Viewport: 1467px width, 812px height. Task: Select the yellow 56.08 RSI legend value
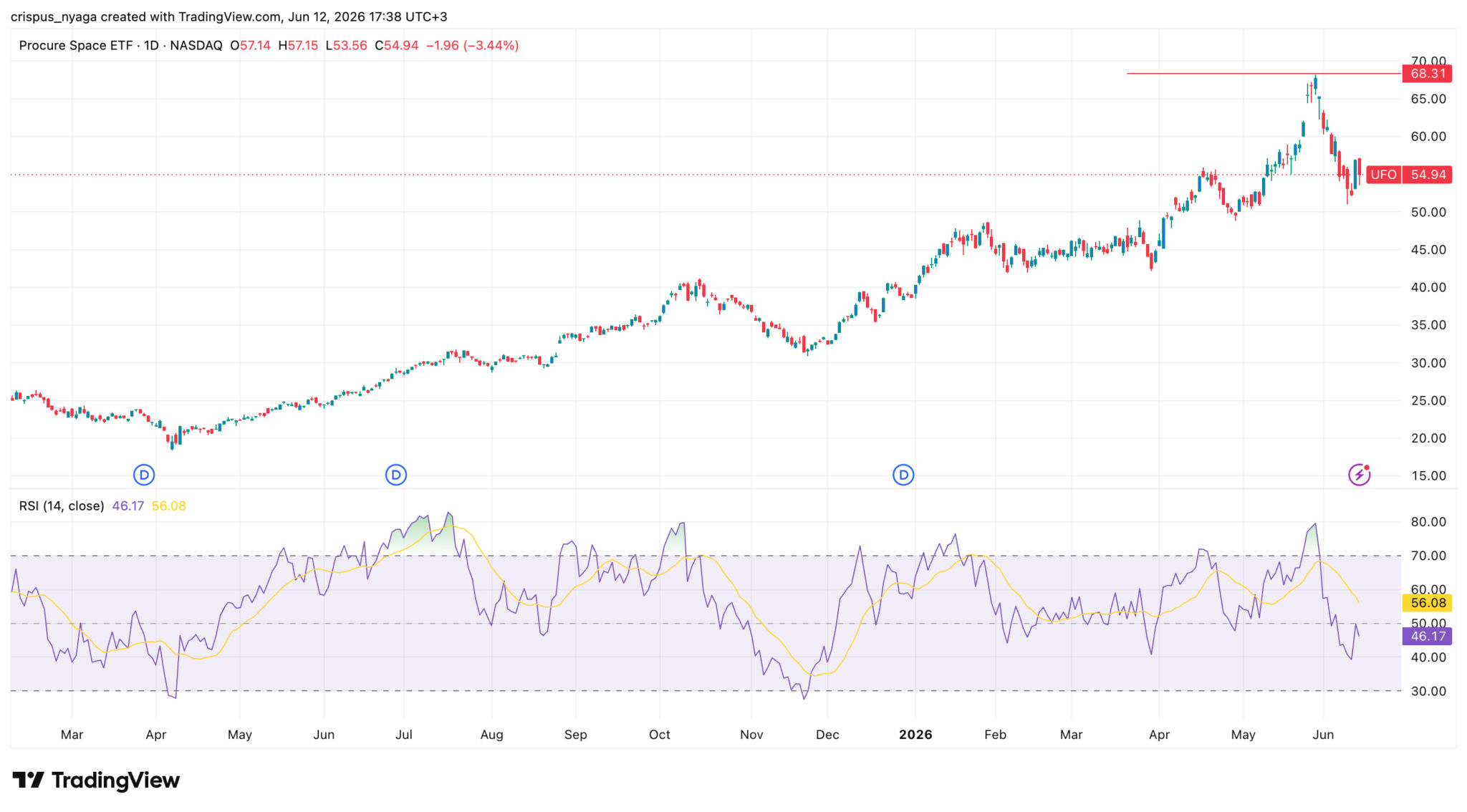pos(169,506)
